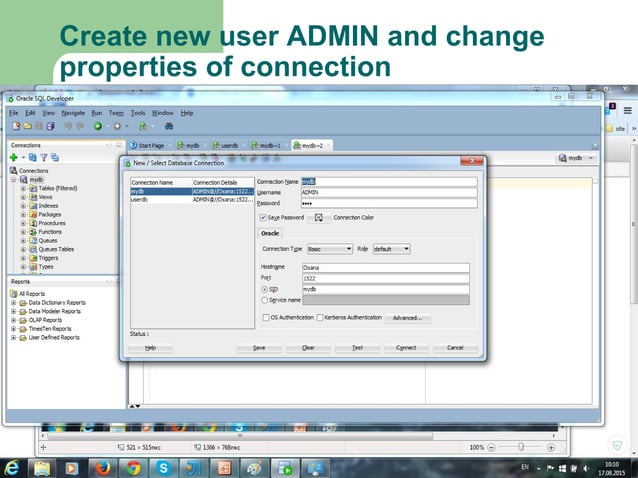Viewport: 638px width, 478px height.
Task: Open the Navigate menu
Action: coord(73,113)
